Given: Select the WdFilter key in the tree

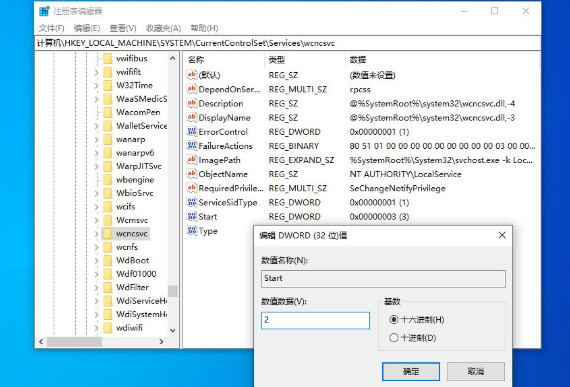Looking at the screenshot, I should pos(132,287).
